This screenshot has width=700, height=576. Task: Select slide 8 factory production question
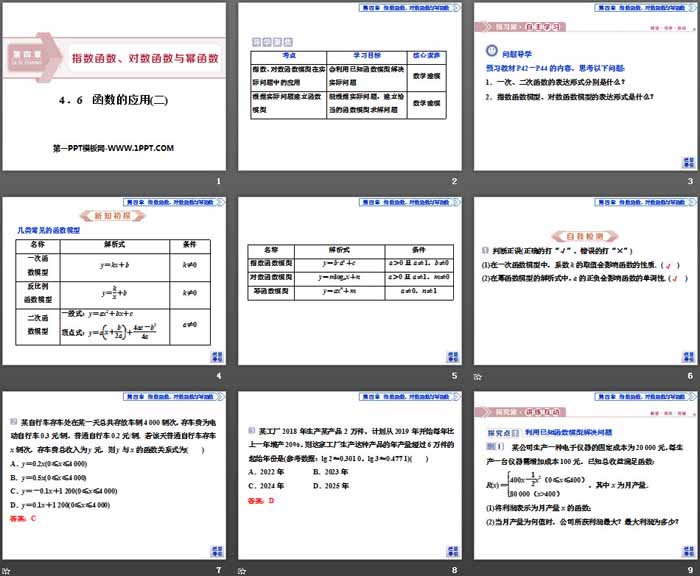350,476
